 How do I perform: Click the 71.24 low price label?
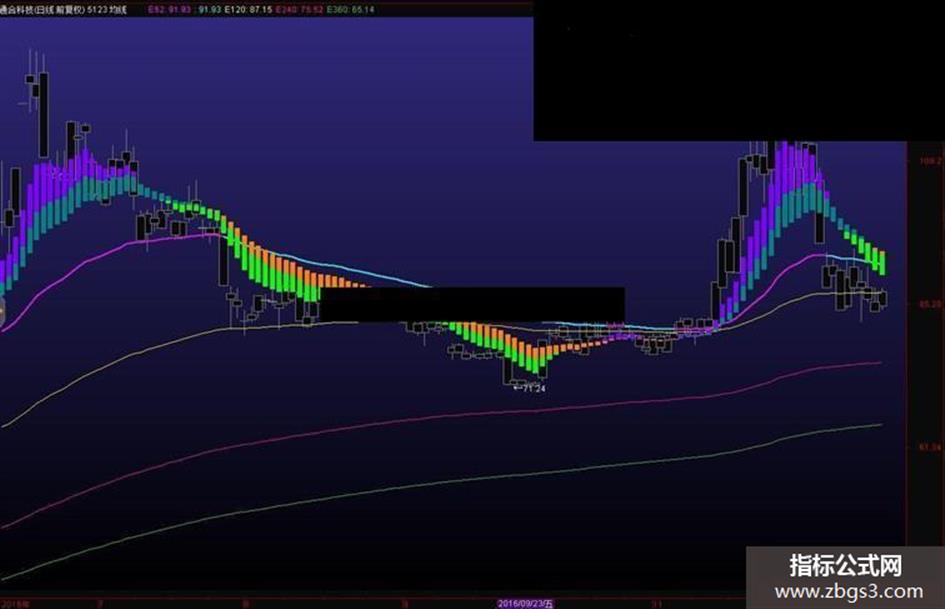pyautogui.click(x=529, y=388)
